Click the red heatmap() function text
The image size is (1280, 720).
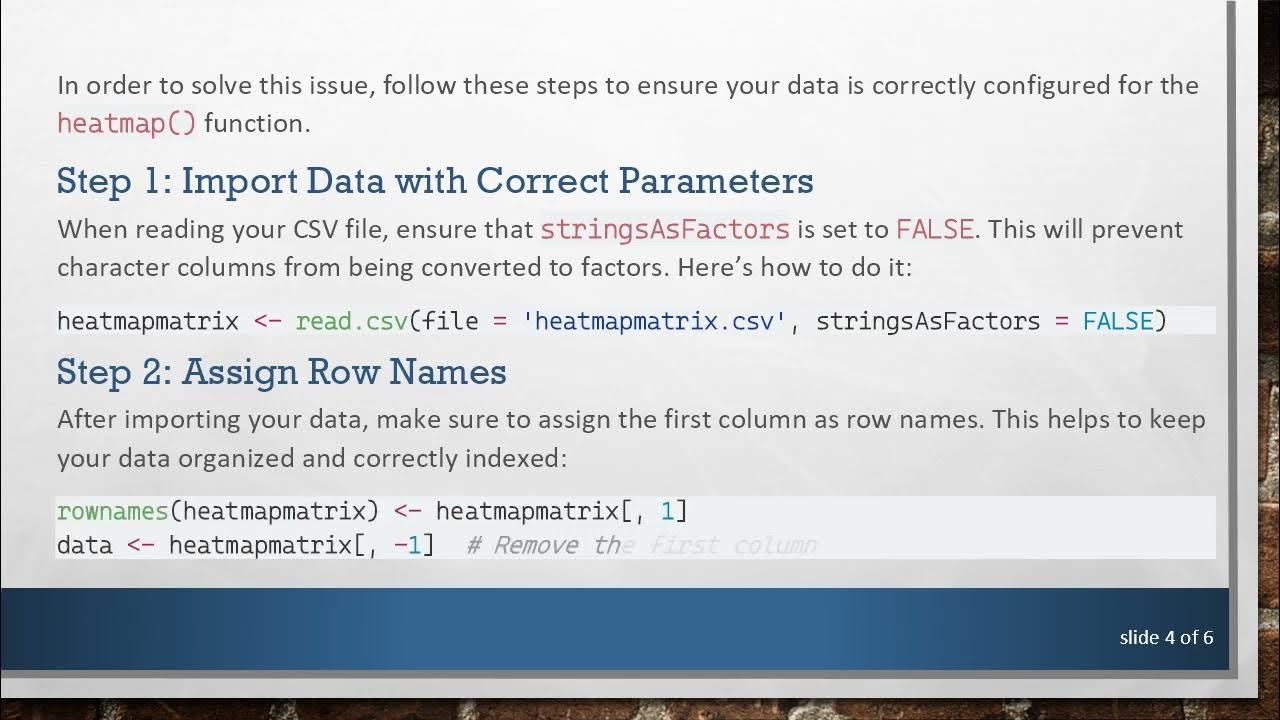pyautogui.click(x=126, y=123)
